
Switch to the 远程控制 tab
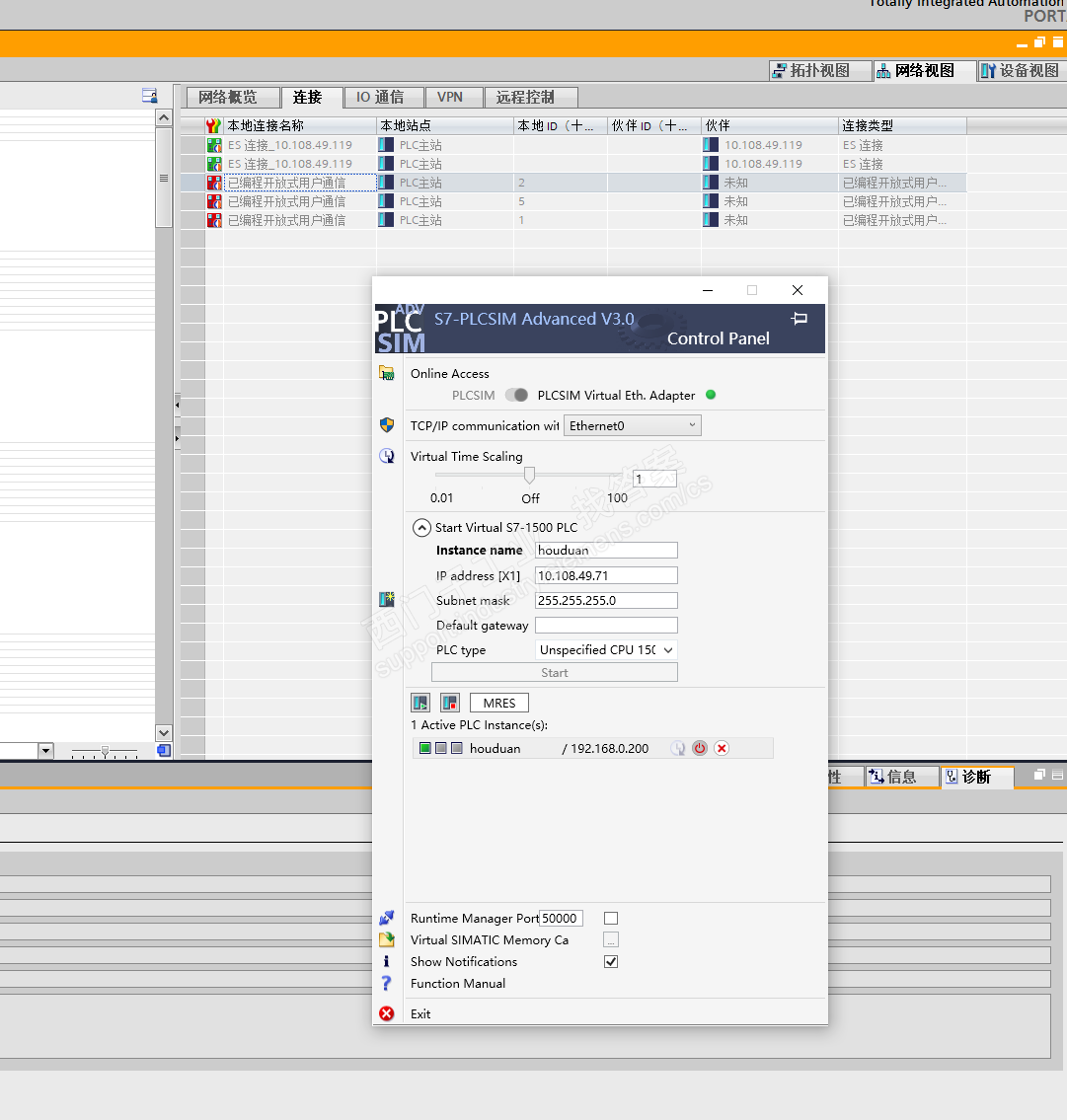coord(531,97)
